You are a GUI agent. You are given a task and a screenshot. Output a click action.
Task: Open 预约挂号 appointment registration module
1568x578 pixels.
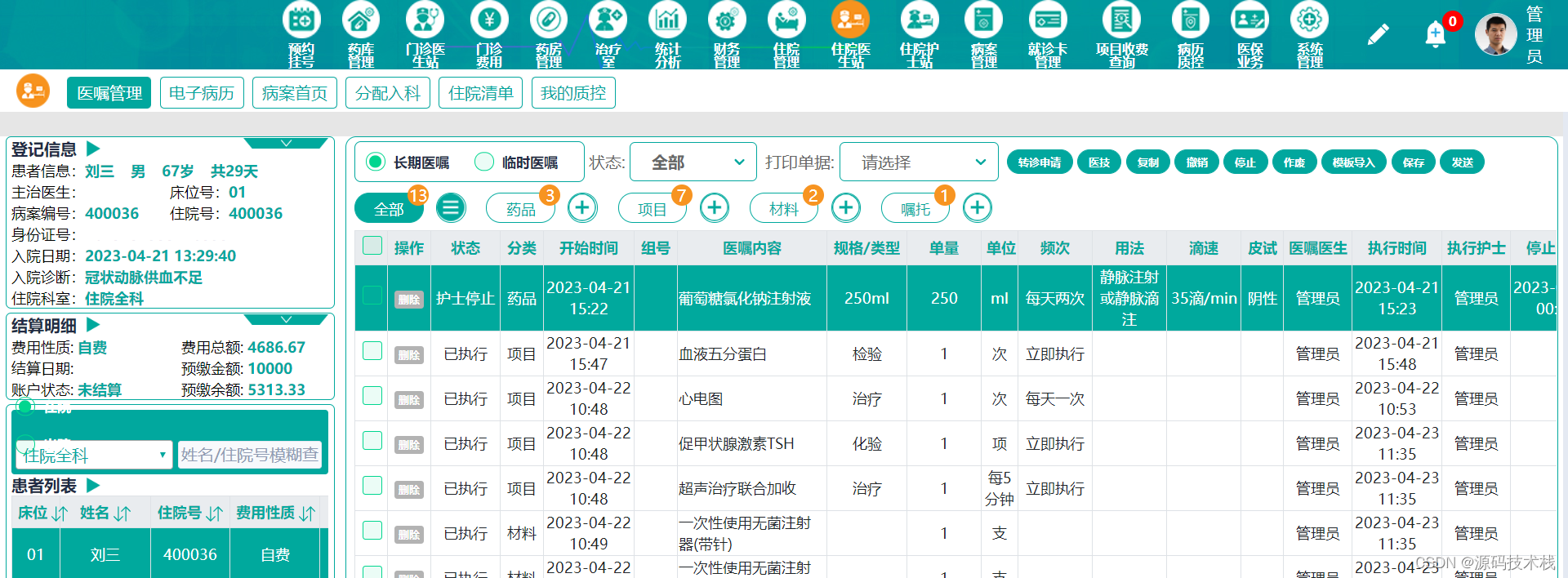click(x=301, y=34)
